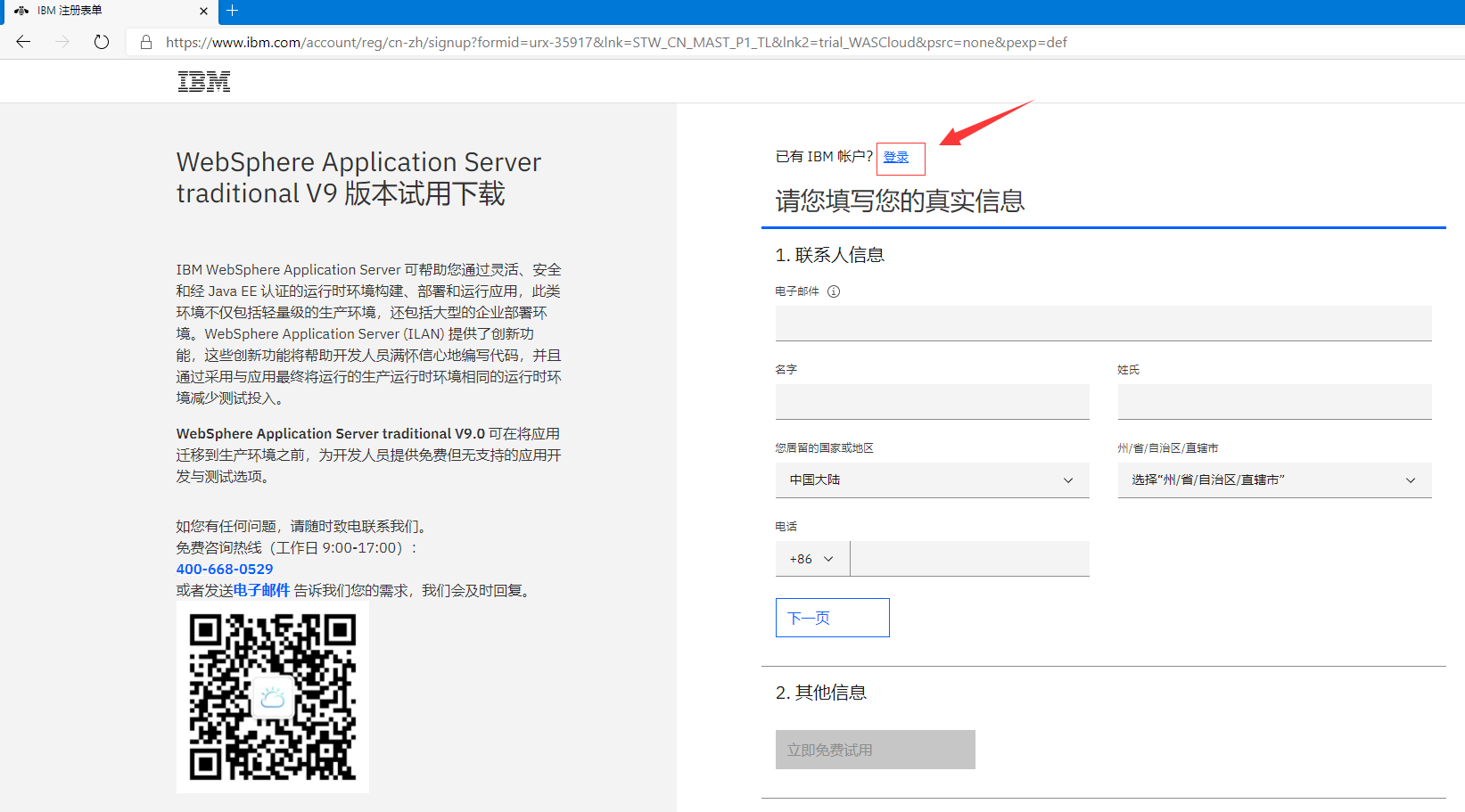
Task: Click the IBM logo
Action: point(203,81)
